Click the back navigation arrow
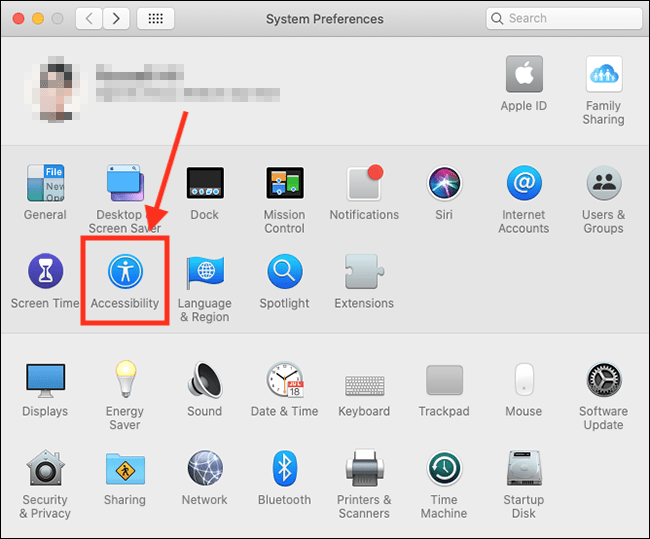This screenshot has height=539, width=650. tap(89, 18)
